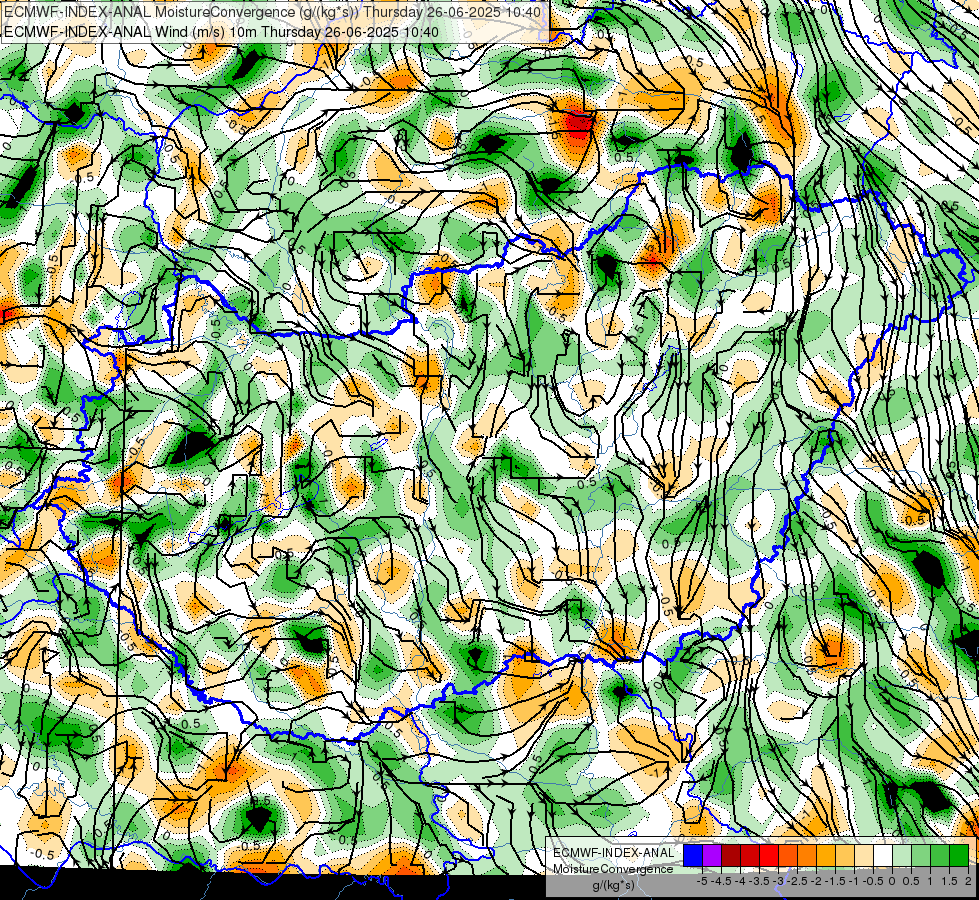Select the legend swatch between -4.5 and -4
This screenshot has height=900, width=979.
pyautogui.click(x=731, y=855)
